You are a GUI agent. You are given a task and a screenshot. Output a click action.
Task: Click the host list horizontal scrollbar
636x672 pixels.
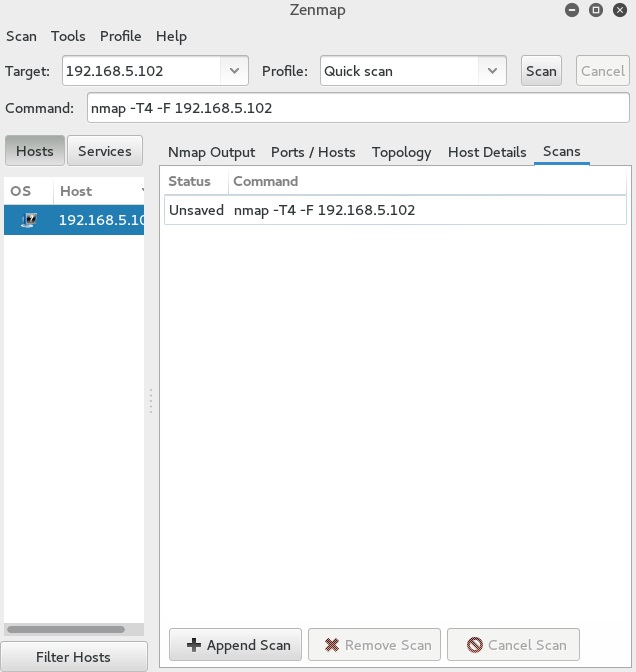66,629
